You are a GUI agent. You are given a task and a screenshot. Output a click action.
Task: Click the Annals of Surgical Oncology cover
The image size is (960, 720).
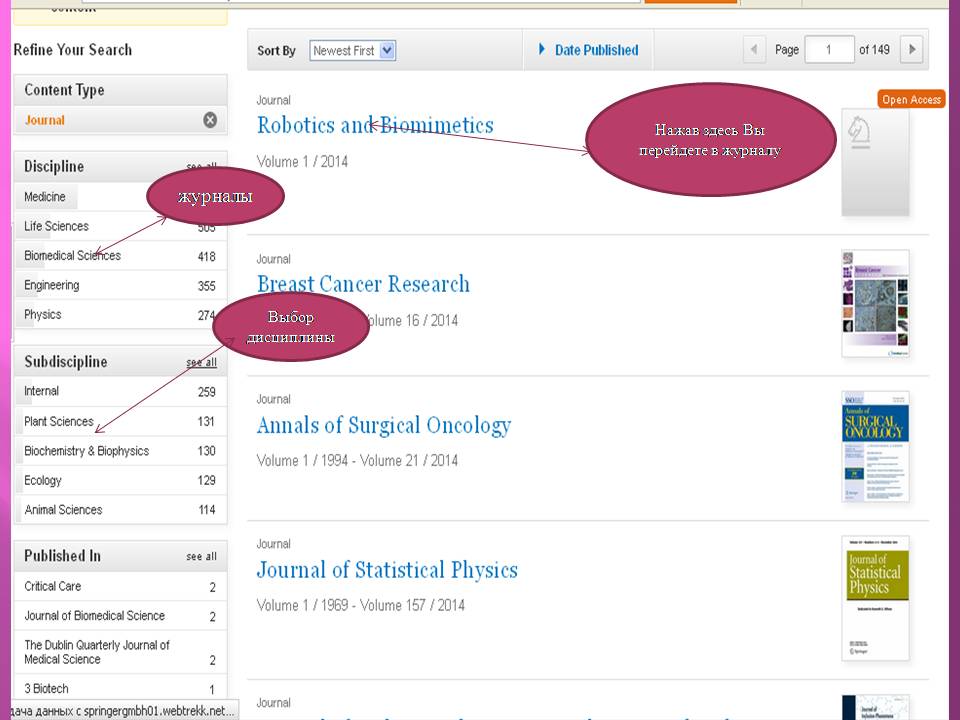[875, 446]
